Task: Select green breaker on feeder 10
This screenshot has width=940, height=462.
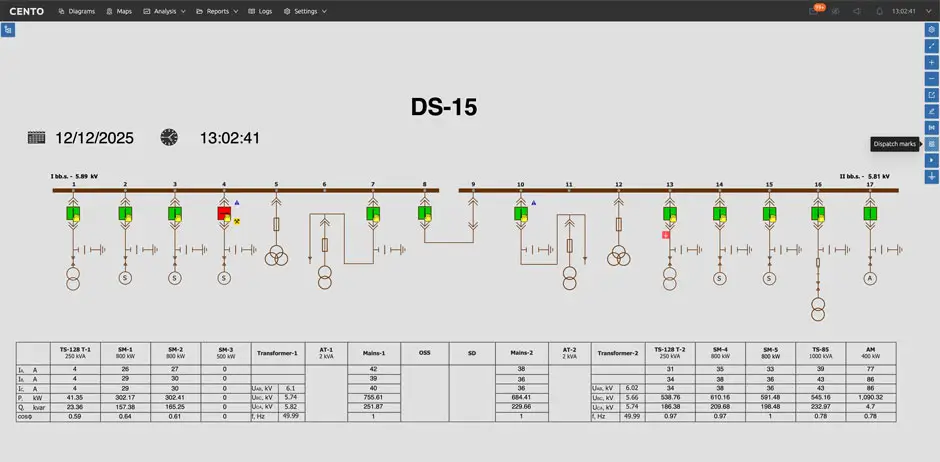Action: pos(521,213)
